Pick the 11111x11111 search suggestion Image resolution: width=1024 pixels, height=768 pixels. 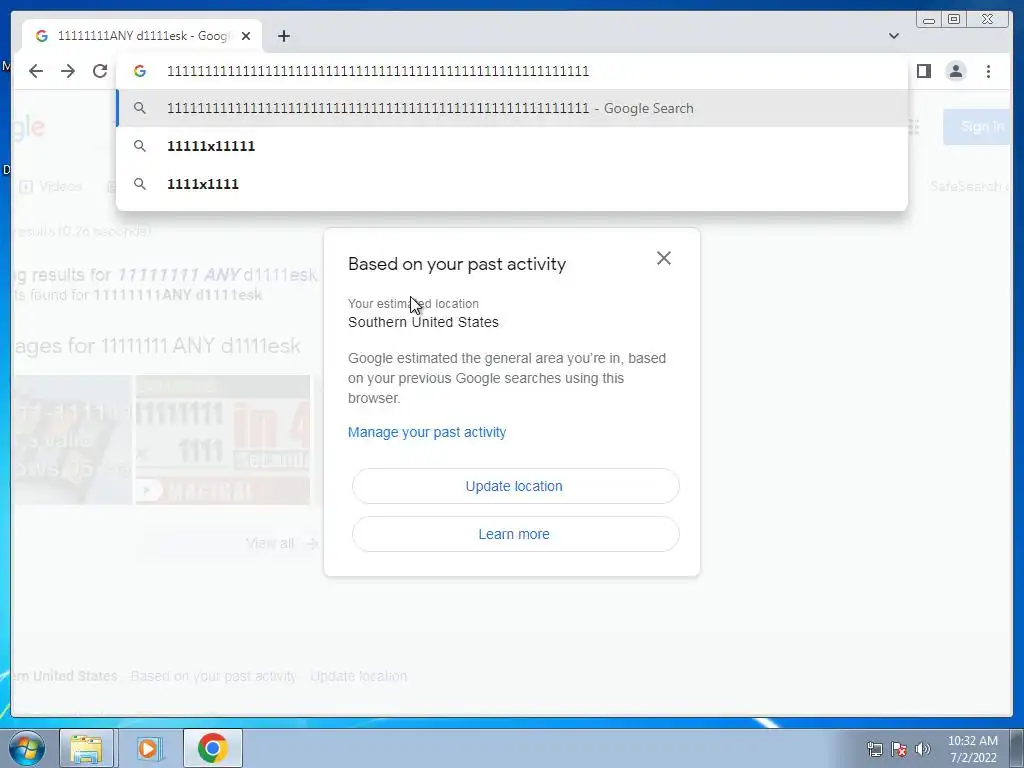(512, 146)
